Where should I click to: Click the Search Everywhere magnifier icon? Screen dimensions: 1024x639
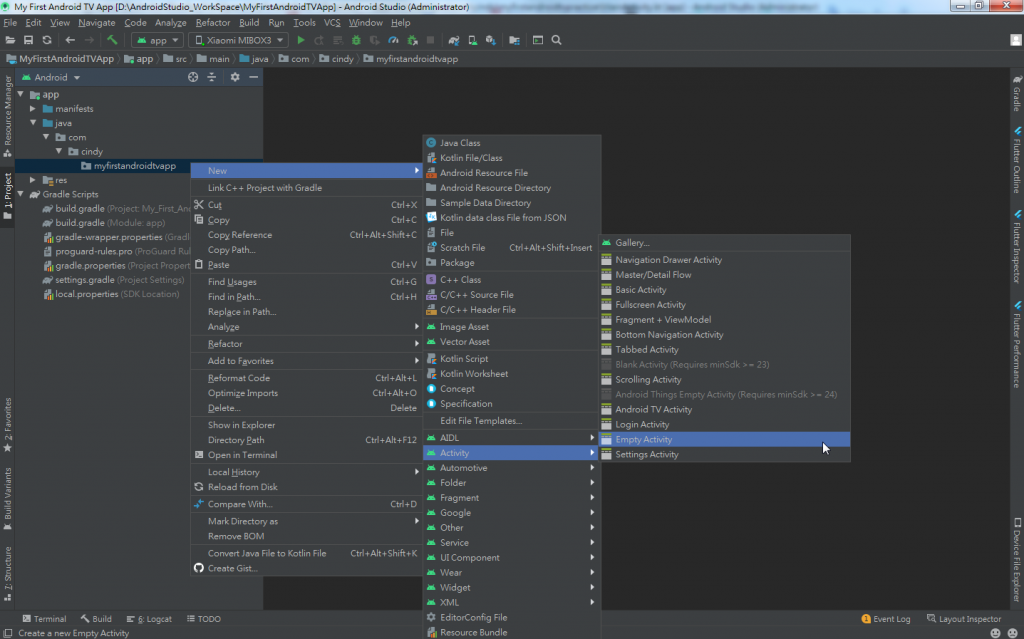pyautogui.click(x=556, y=40)
